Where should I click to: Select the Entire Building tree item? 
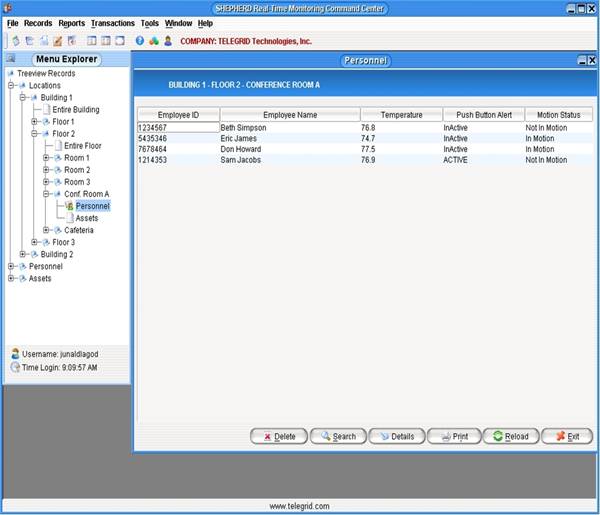pos(76,110)
